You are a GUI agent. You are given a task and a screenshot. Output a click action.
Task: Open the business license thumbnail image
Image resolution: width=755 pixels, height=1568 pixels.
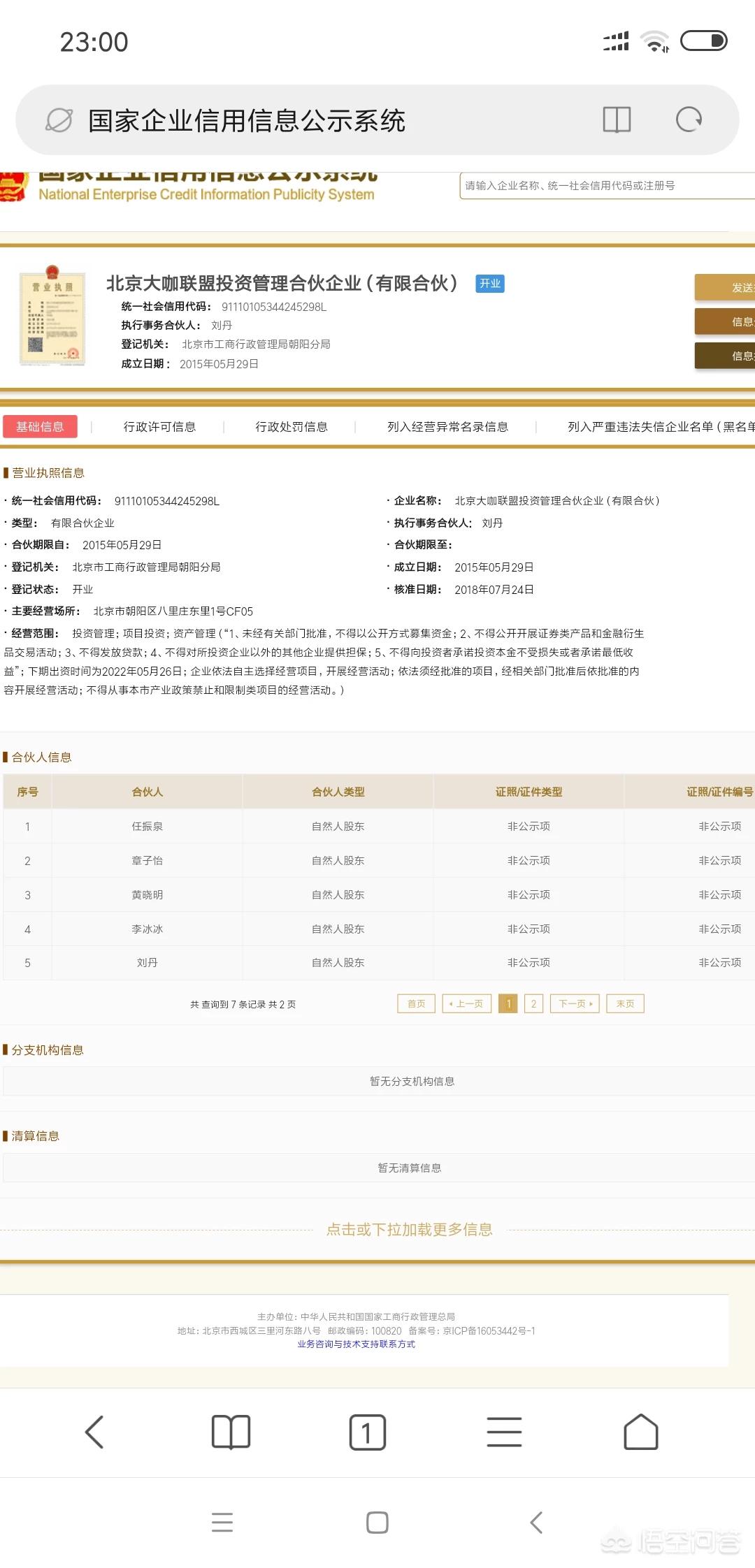point(52,315)
